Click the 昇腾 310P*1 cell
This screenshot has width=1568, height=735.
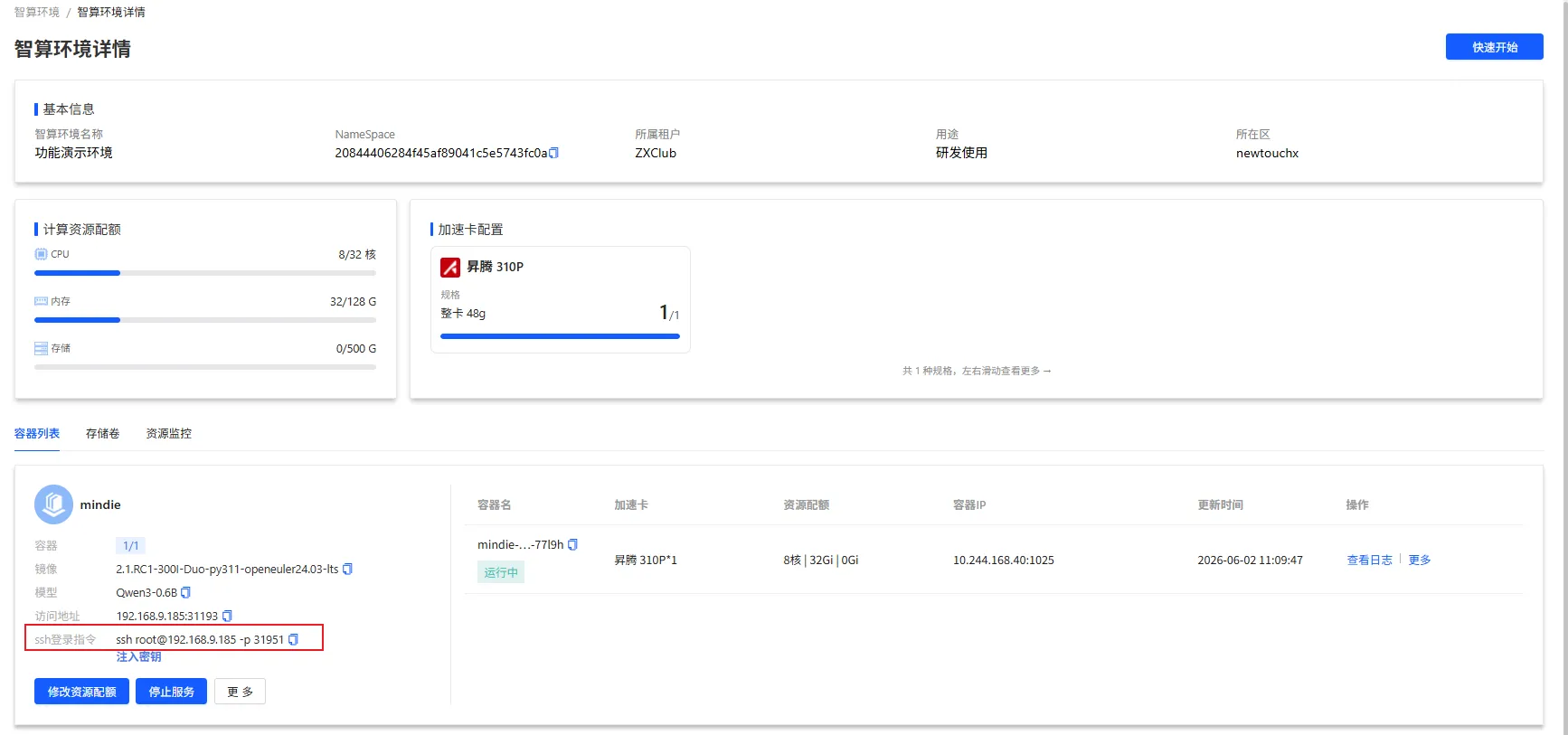pyautogui.click(x=646, y=560)
